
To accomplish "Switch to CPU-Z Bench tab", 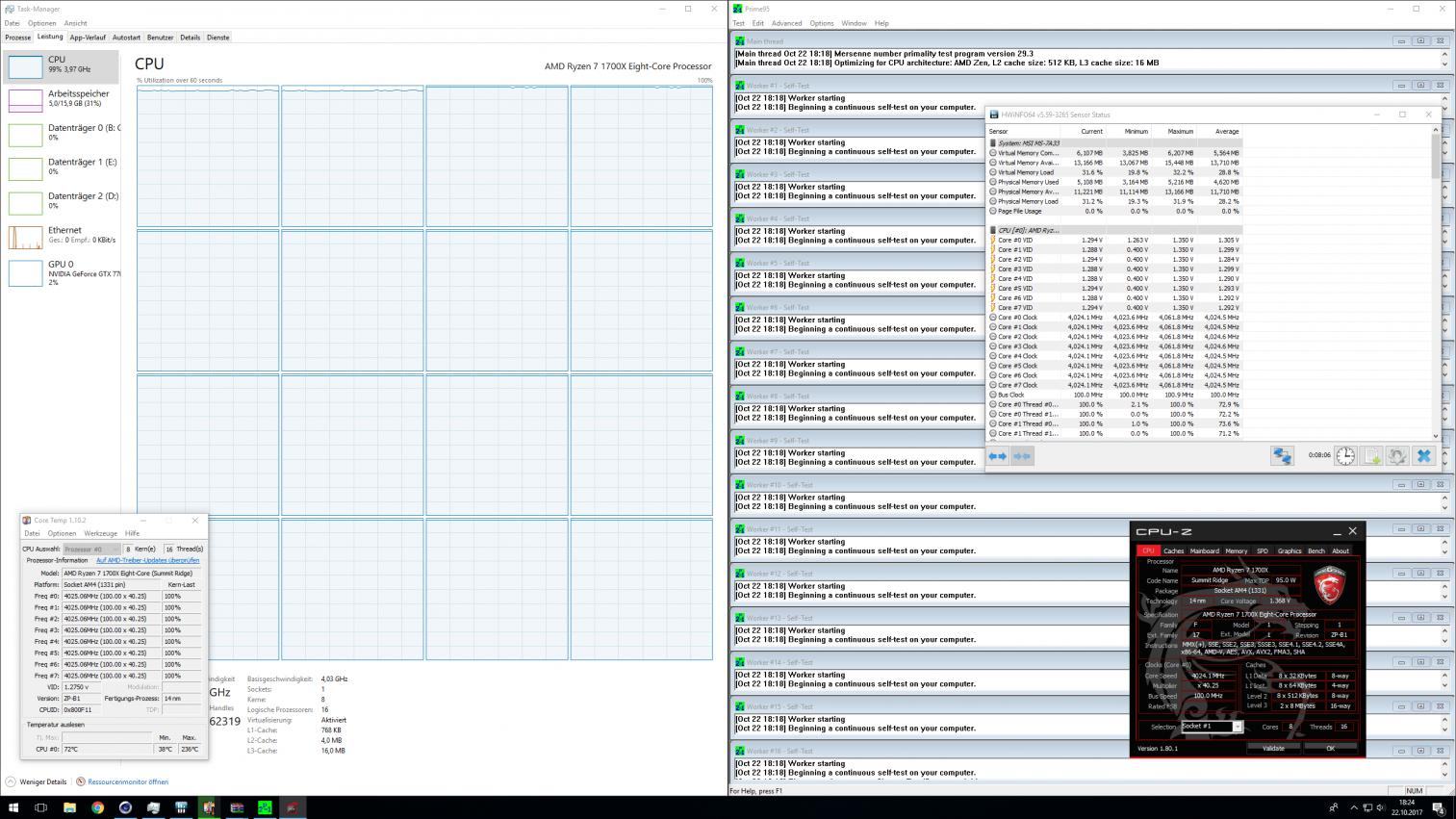I will (1316, 551).
